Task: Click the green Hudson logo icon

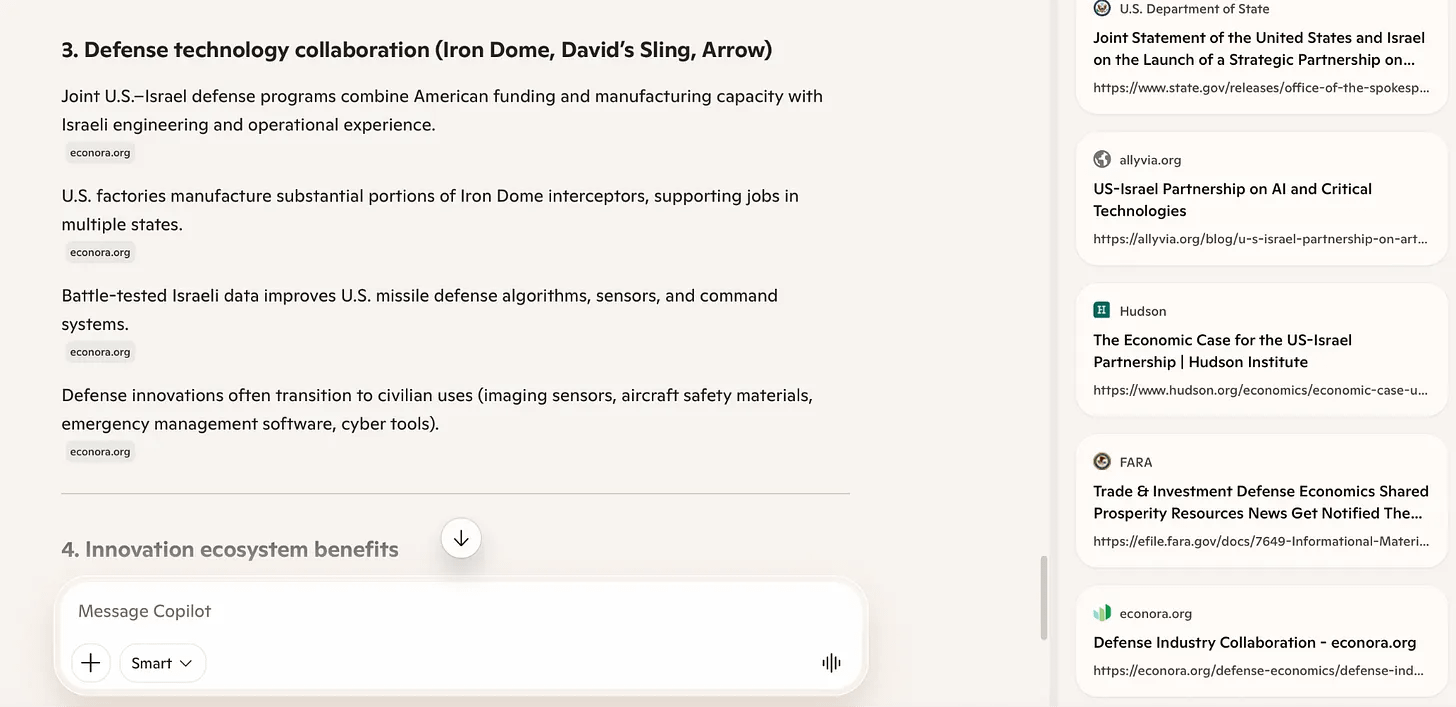Action: click(x=1102, y=311)
